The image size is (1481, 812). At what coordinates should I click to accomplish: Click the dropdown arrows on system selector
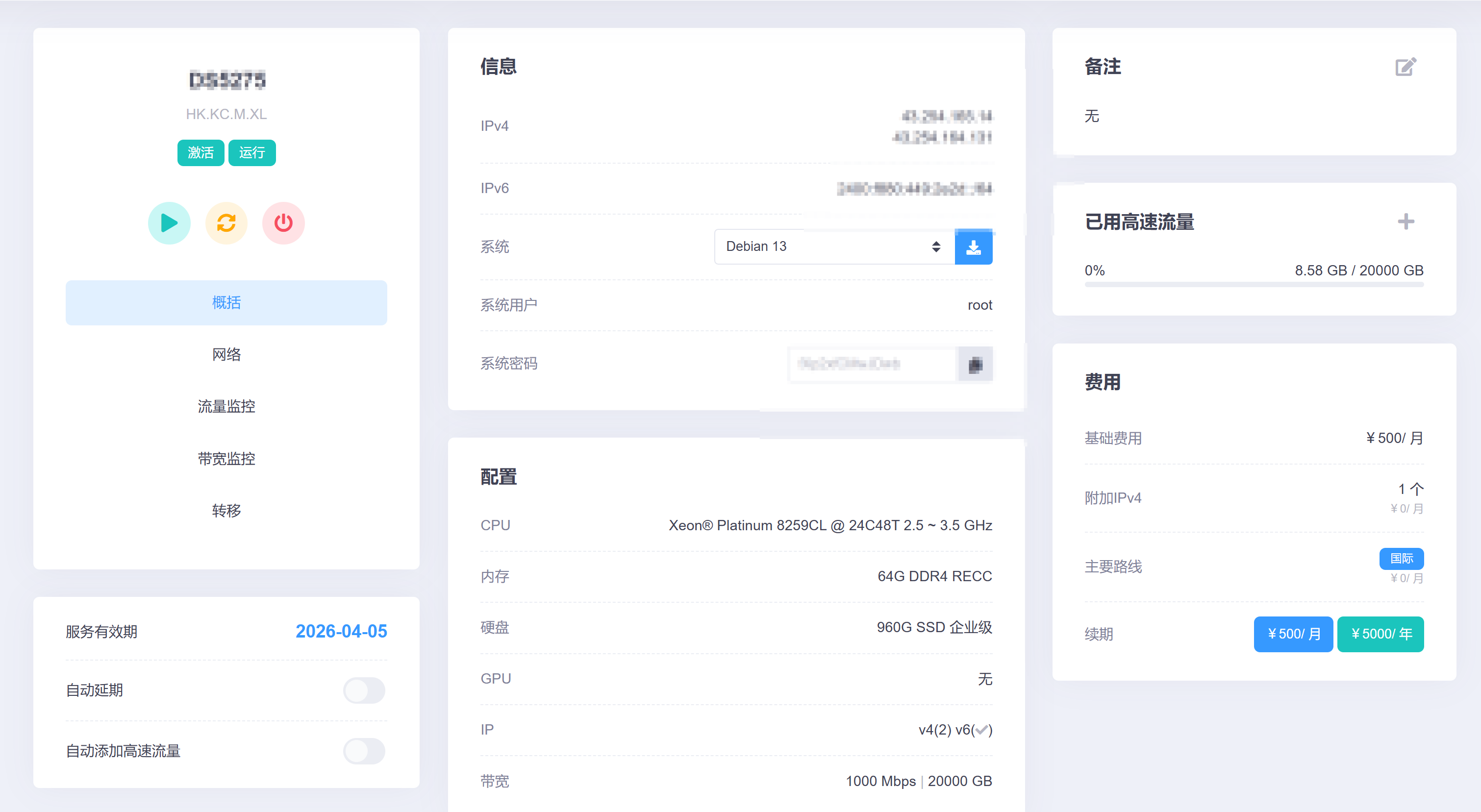pos(936,247)
